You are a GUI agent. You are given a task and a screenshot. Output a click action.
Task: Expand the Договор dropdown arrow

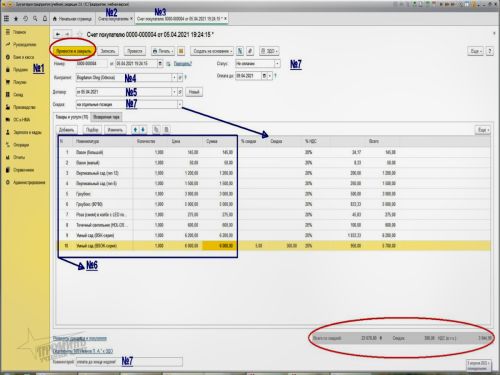coord(174,92)
